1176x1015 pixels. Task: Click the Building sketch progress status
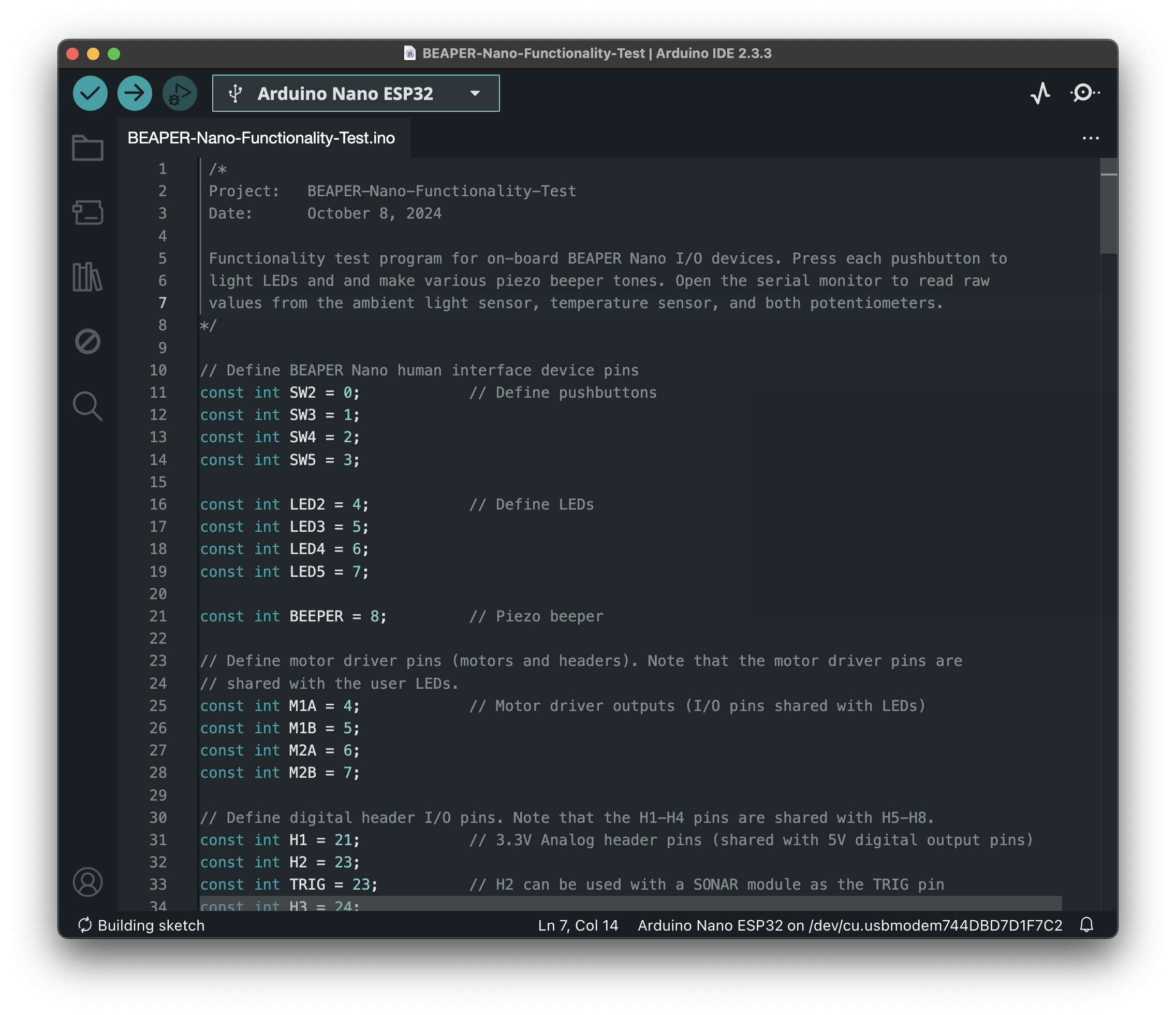pos(141,925)
